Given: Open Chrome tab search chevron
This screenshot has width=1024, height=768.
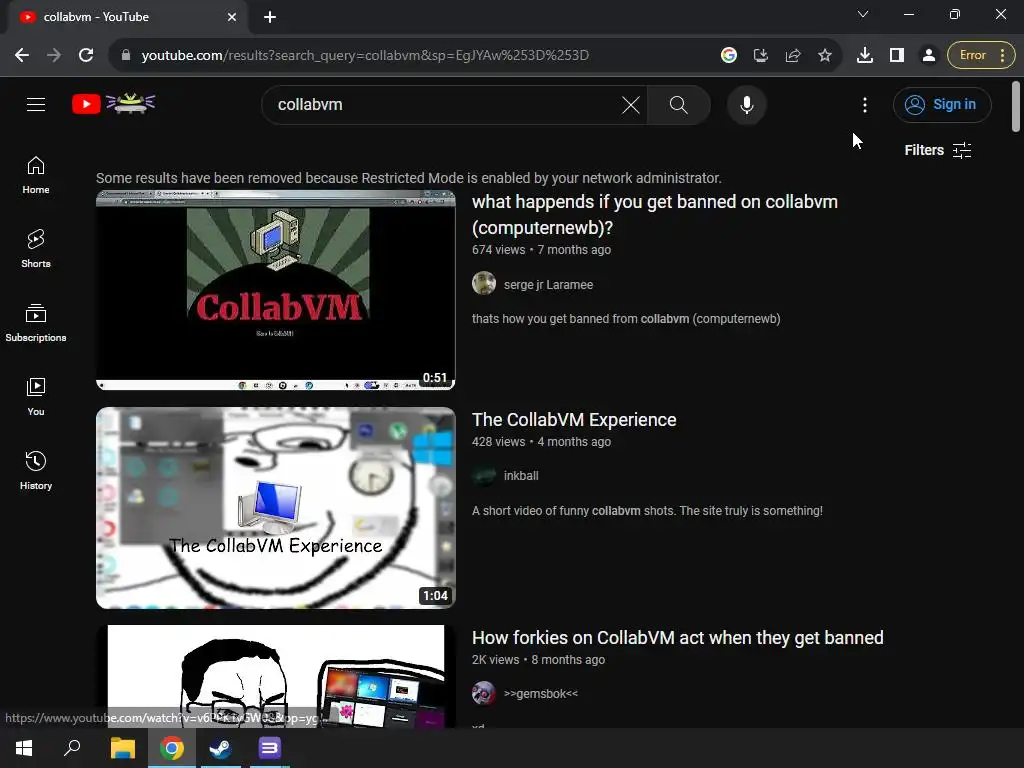Looking at the screenshot, I should (x=863, y=14).
